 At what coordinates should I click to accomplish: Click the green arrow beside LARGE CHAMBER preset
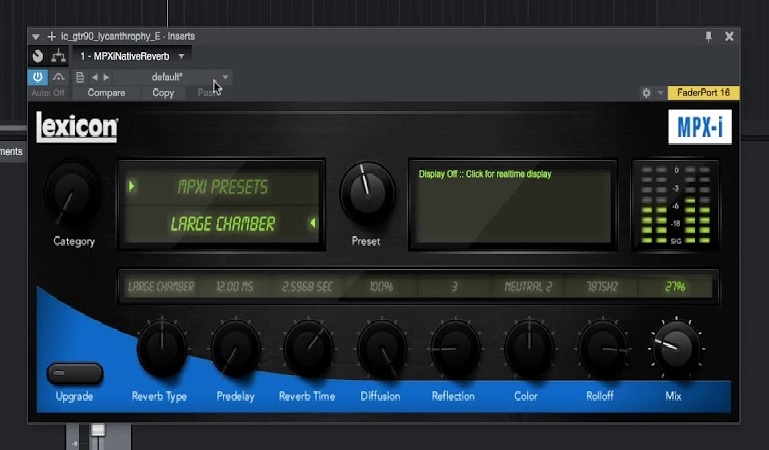click(x=312, y=223)
